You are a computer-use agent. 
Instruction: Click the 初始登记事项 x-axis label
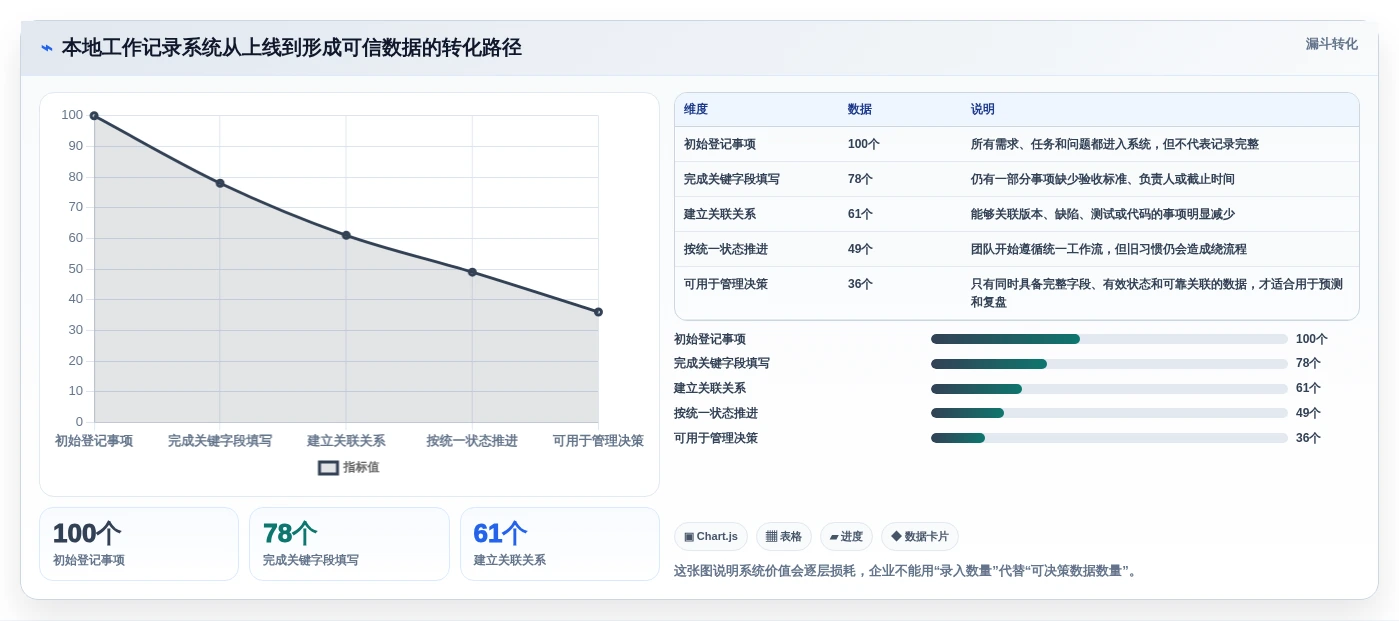click(94, 441)
